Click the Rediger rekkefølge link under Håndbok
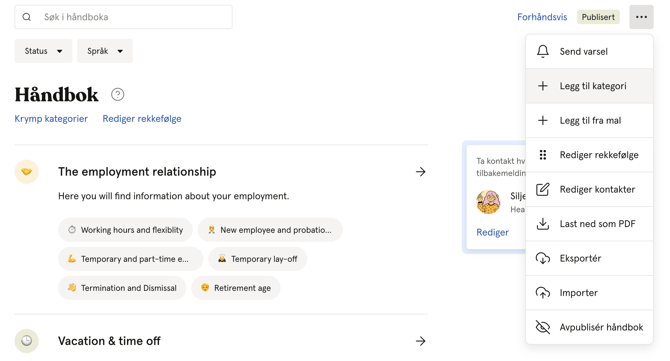 click(142, 119)
